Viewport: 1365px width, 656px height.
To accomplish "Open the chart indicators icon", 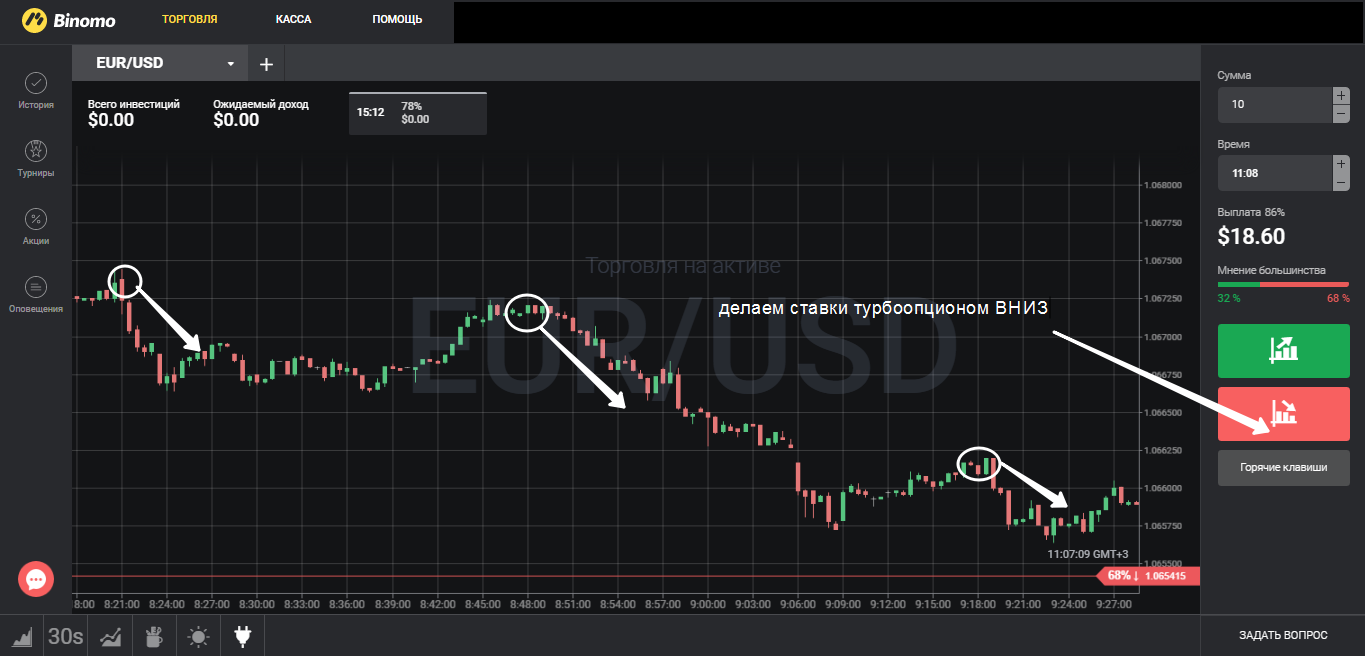I will [x=110, y=635].
